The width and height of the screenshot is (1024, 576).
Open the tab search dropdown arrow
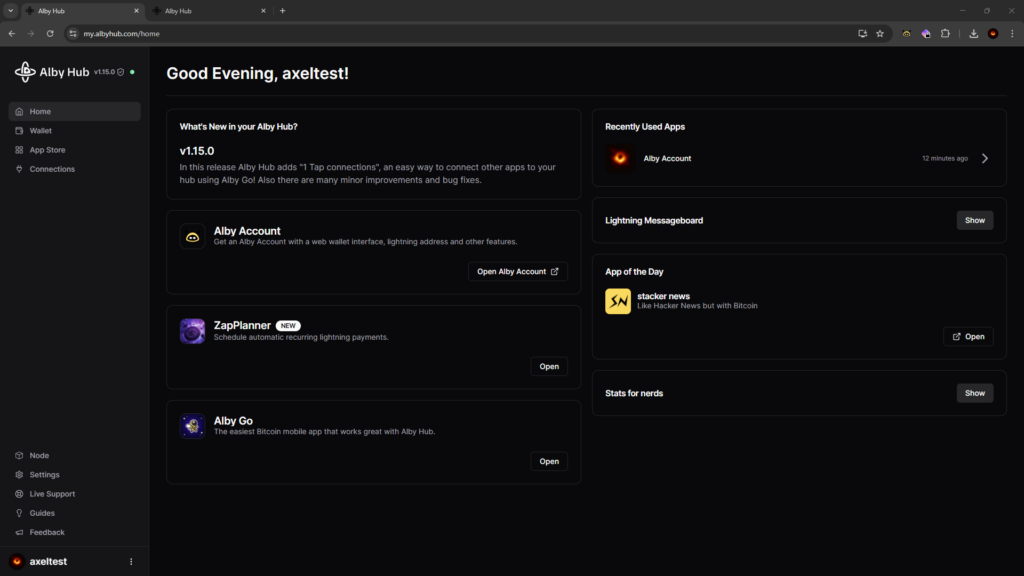coord(10,11)
